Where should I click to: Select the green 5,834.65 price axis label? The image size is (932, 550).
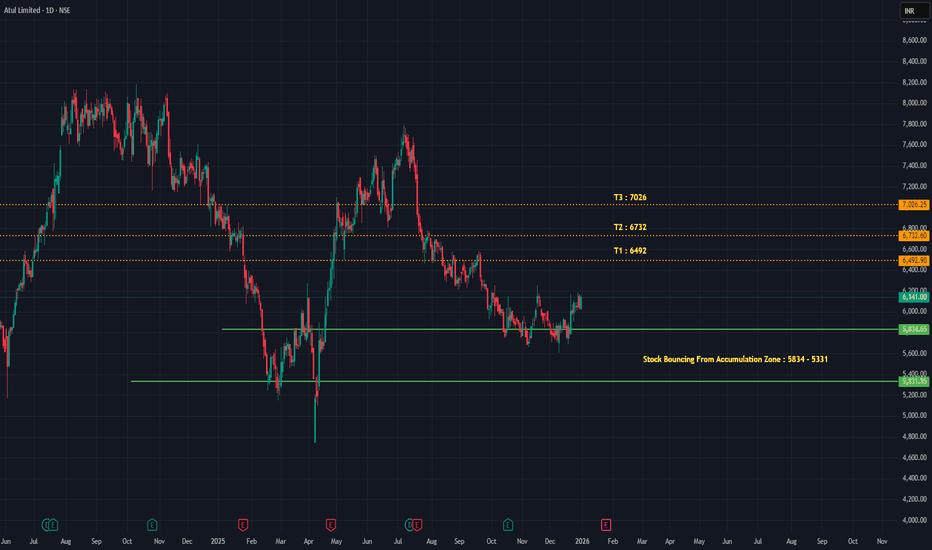click(x=914, y=329)
